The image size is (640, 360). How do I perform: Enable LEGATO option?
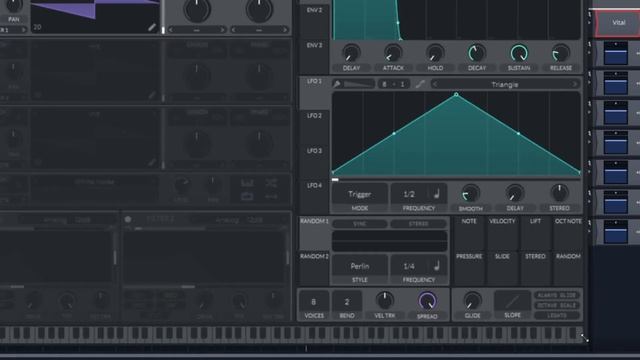click(x=556, y=316)
